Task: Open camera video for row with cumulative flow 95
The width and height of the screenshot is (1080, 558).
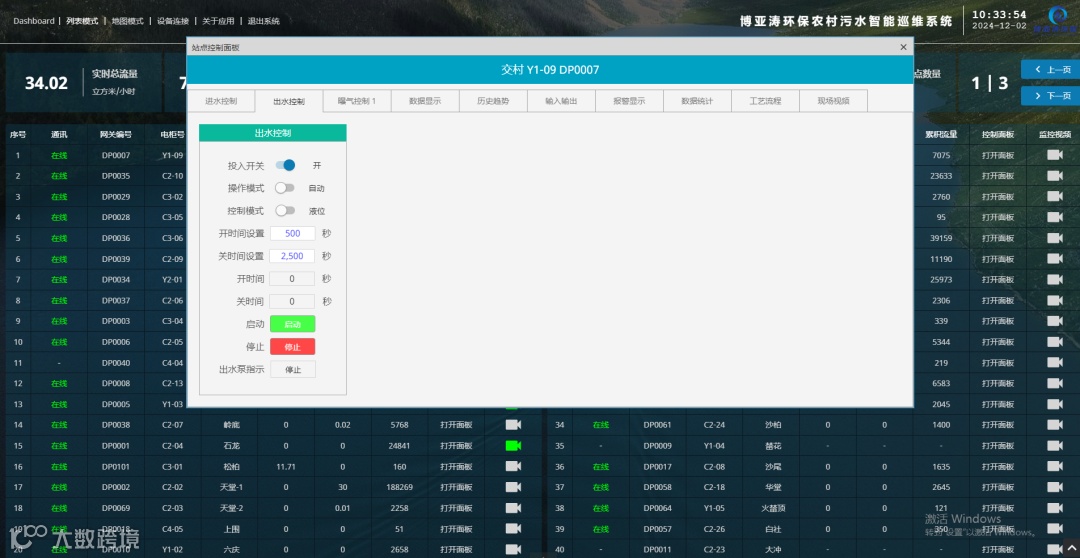Action: [x=1055, y=217]
